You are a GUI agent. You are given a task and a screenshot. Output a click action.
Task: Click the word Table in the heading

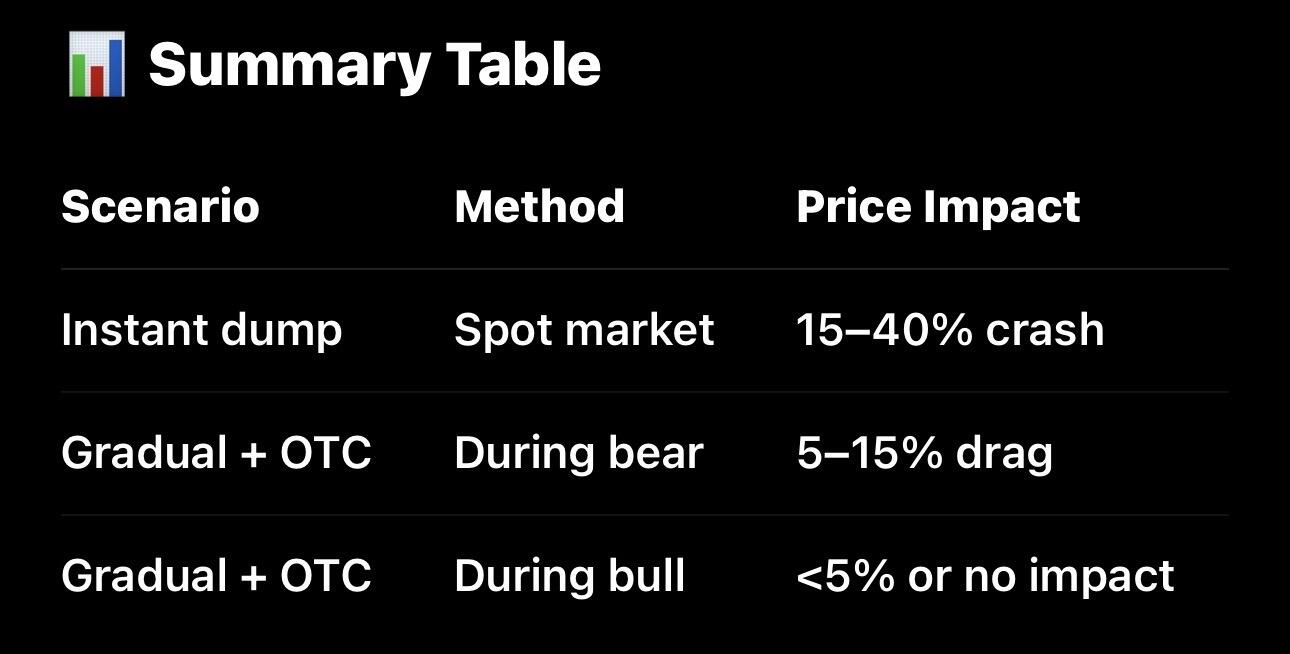523,64
